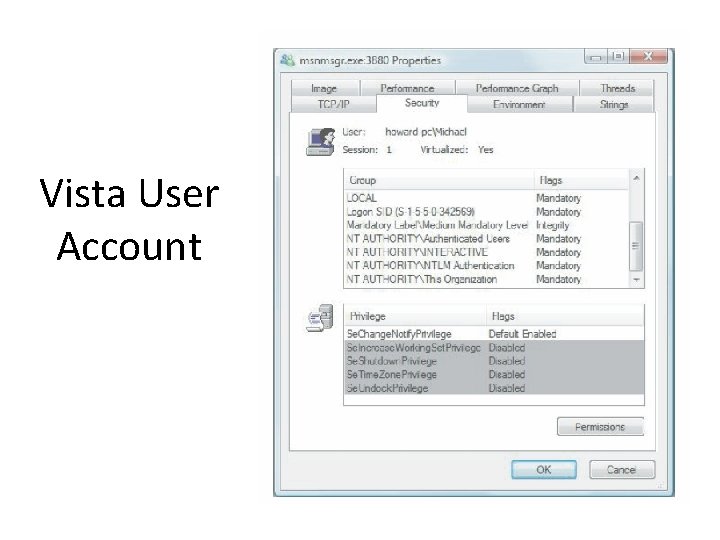The height and width of the screenshot is (540, 720).
Task: Select NT AUTHORITY\INTERACTIVE row
Action: click(x=487, y=252)
